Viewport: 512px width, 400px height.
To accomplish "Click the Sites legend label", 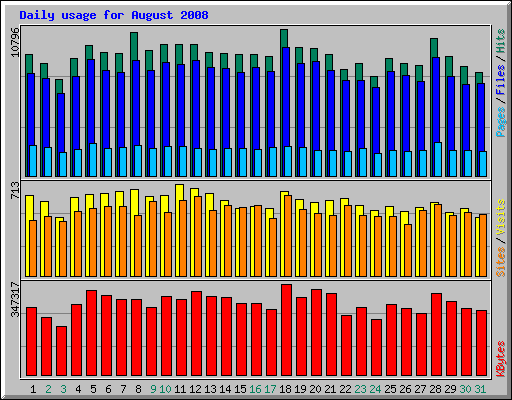I will (x=501, y=262).
